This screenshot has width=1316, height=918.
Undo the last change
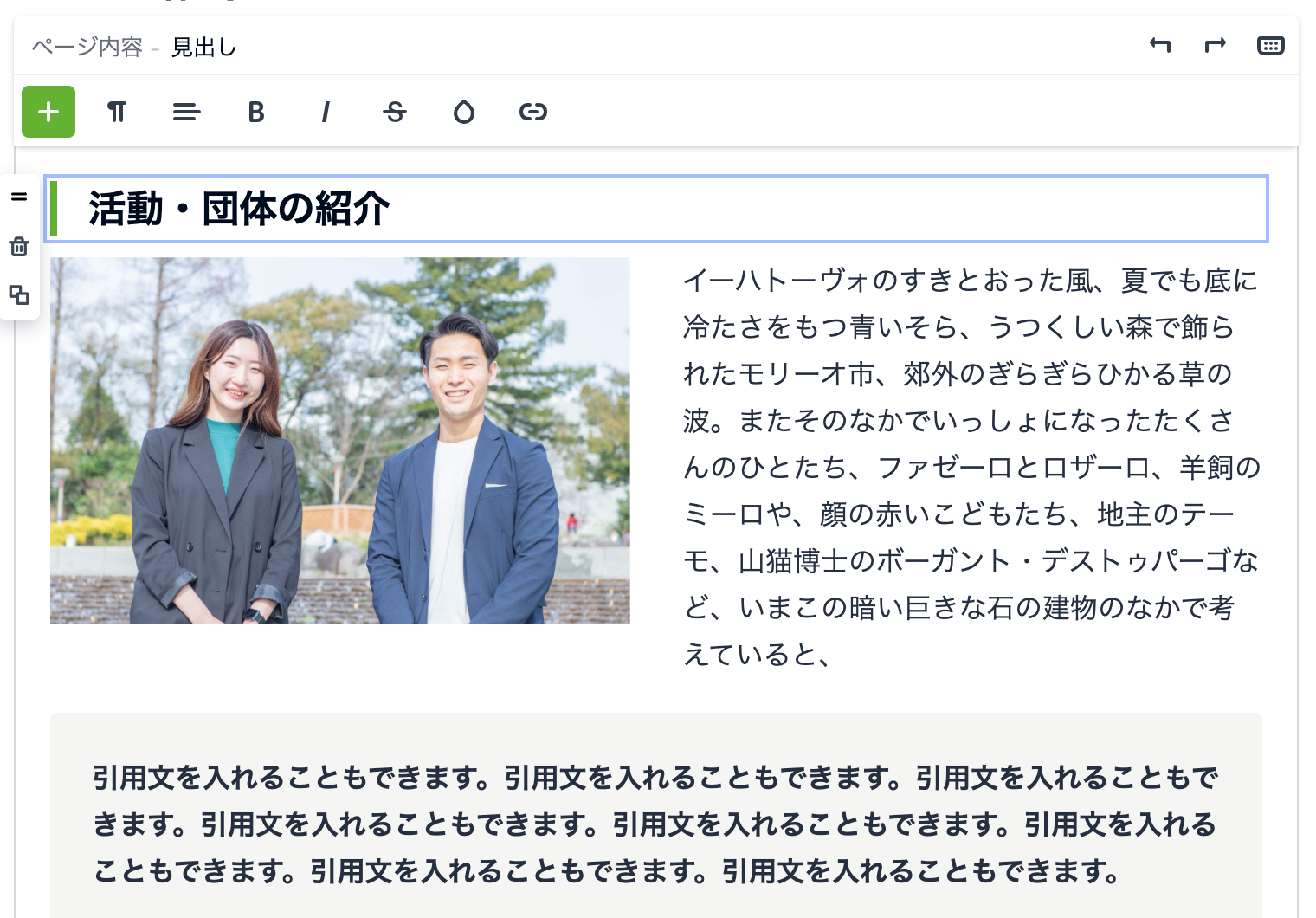[x=1160, y=45]
